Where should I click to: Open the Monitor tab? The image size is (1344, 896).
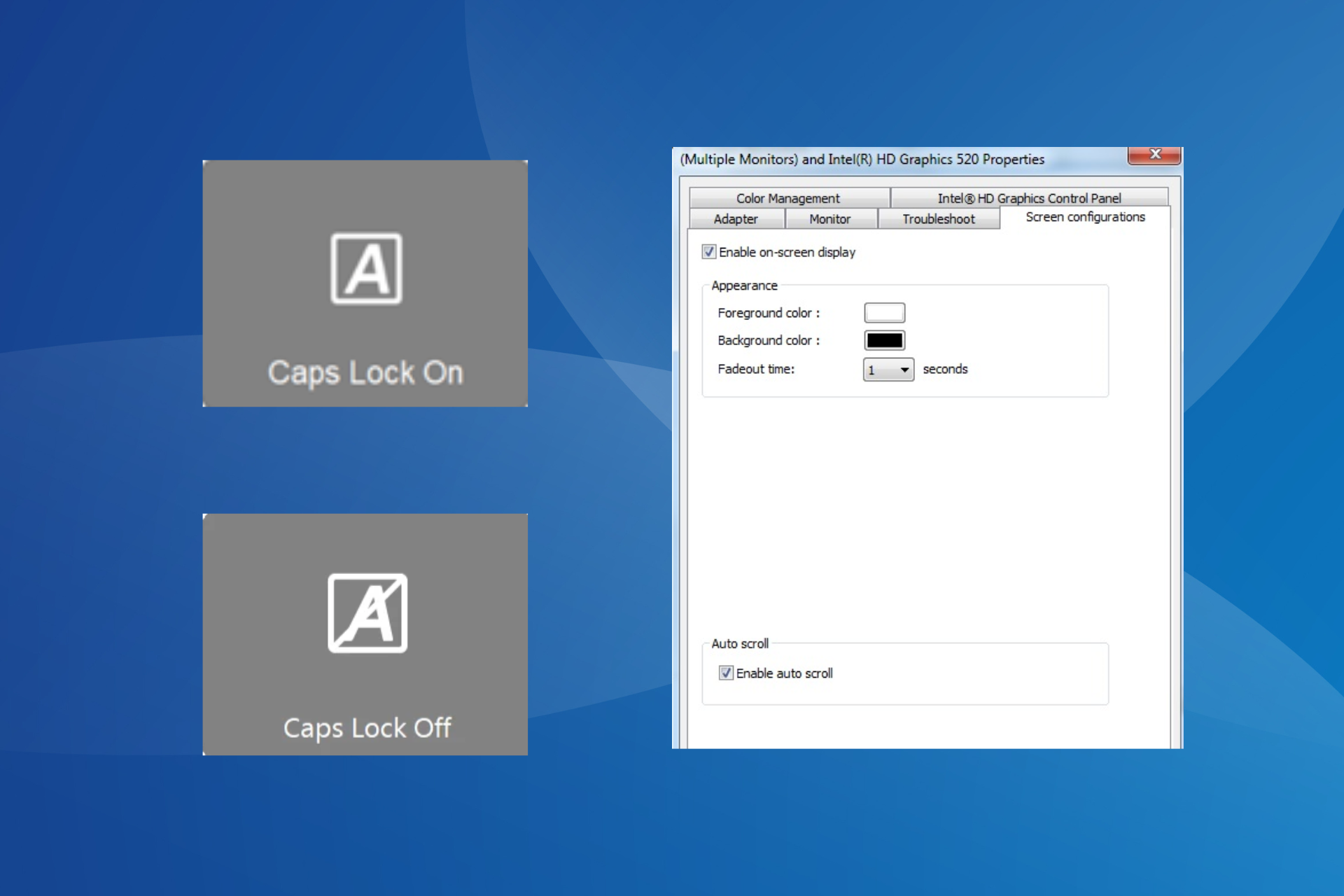[830, 218]
